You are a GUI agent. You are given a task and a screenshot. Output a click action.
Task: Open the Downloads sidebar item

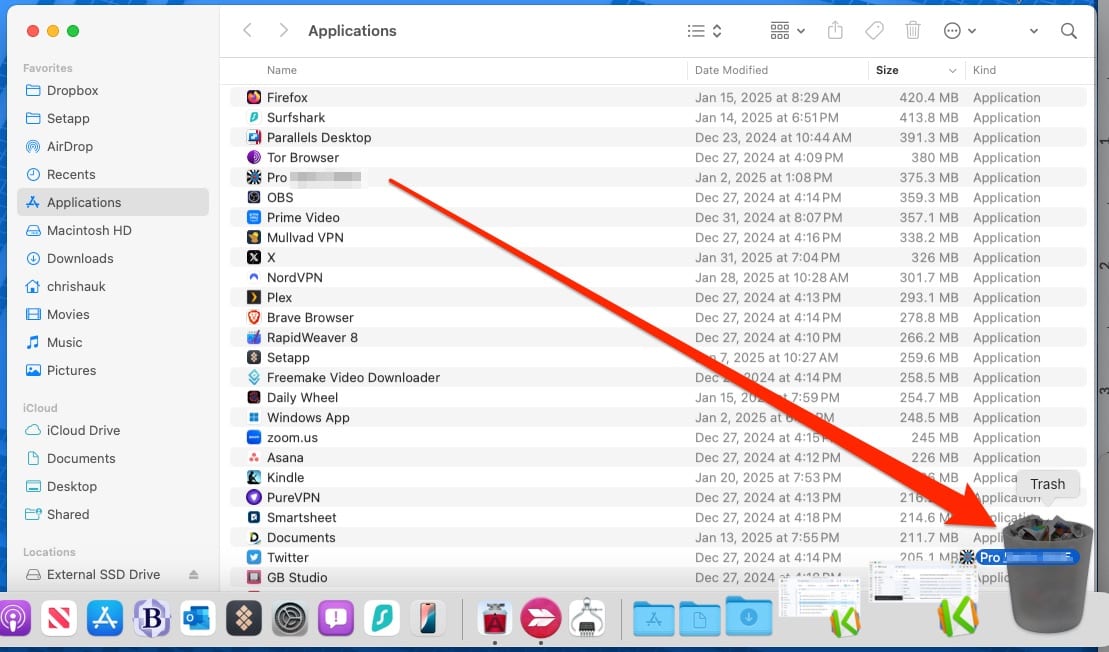pos(113,258)
